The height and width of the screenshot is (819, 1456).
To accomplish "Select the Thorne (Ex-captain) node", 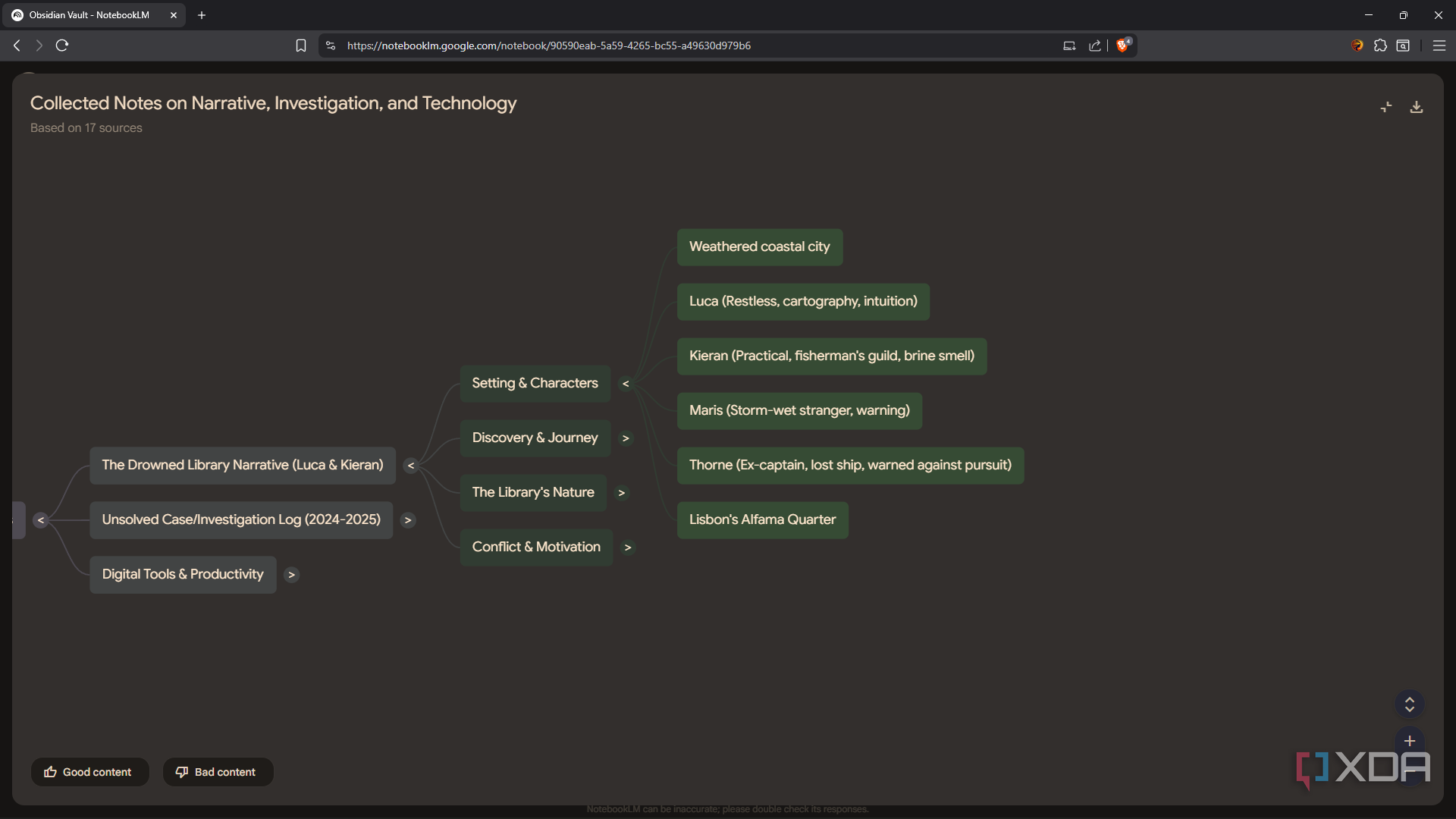I will tap(850, 466).
